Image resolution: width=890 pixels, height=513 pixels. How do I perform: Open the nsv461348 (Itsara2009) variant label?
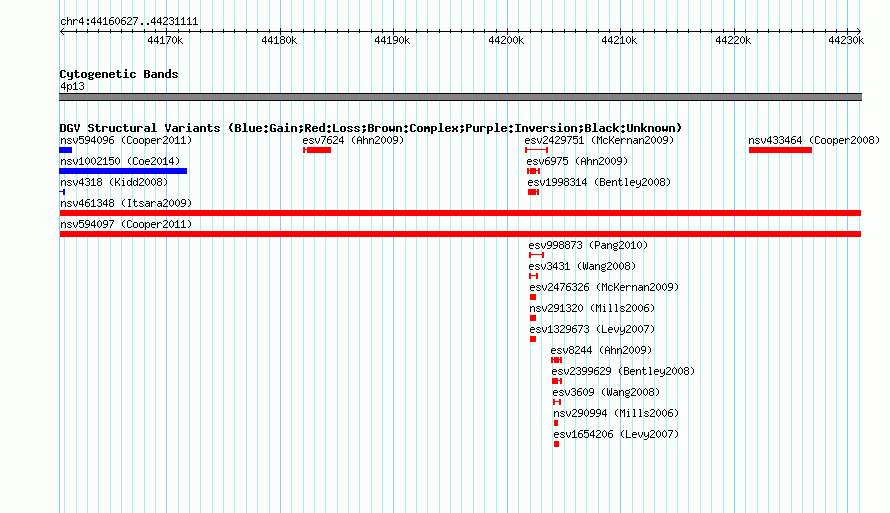click(126, 203)
